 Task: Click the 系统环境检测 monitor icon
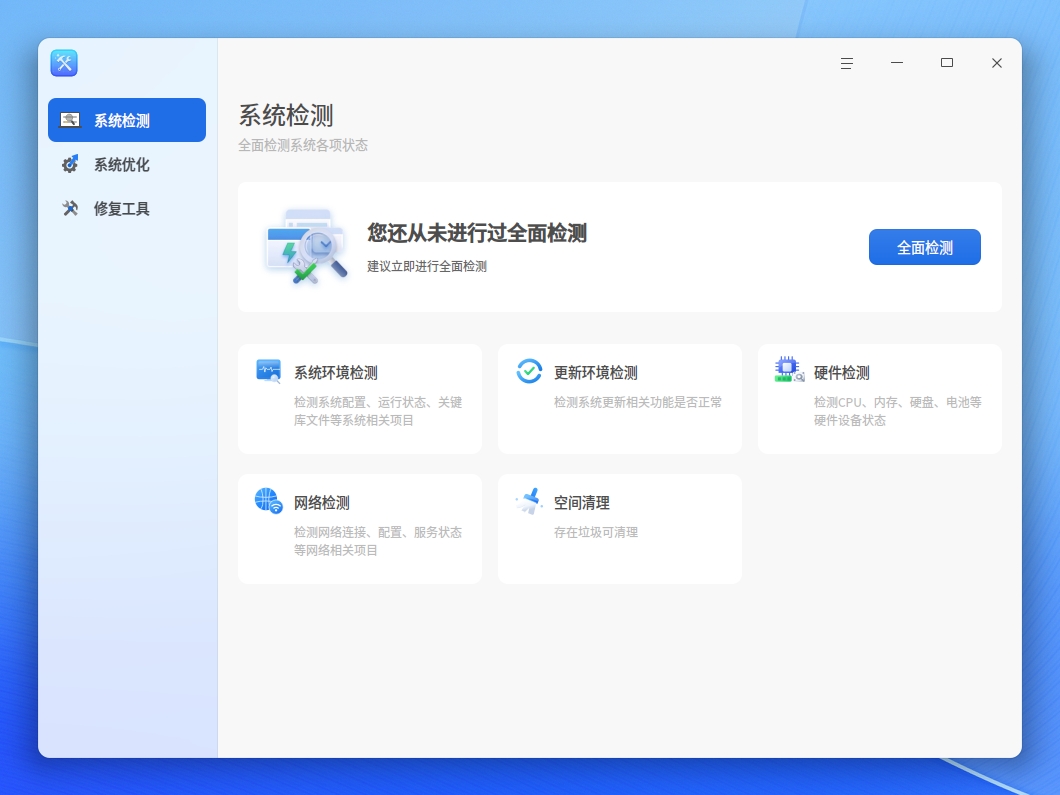tap(268, 371)
